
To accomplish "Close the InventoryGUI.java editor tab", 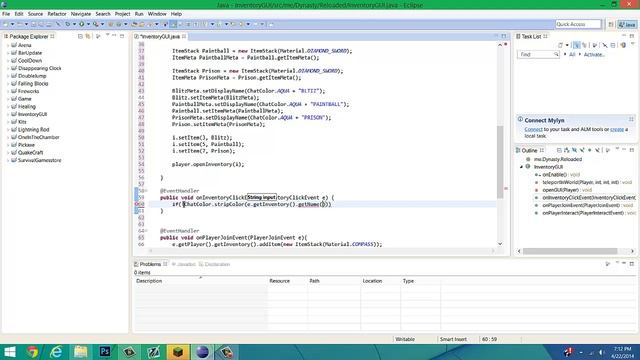I will click(x=184, y=36).
